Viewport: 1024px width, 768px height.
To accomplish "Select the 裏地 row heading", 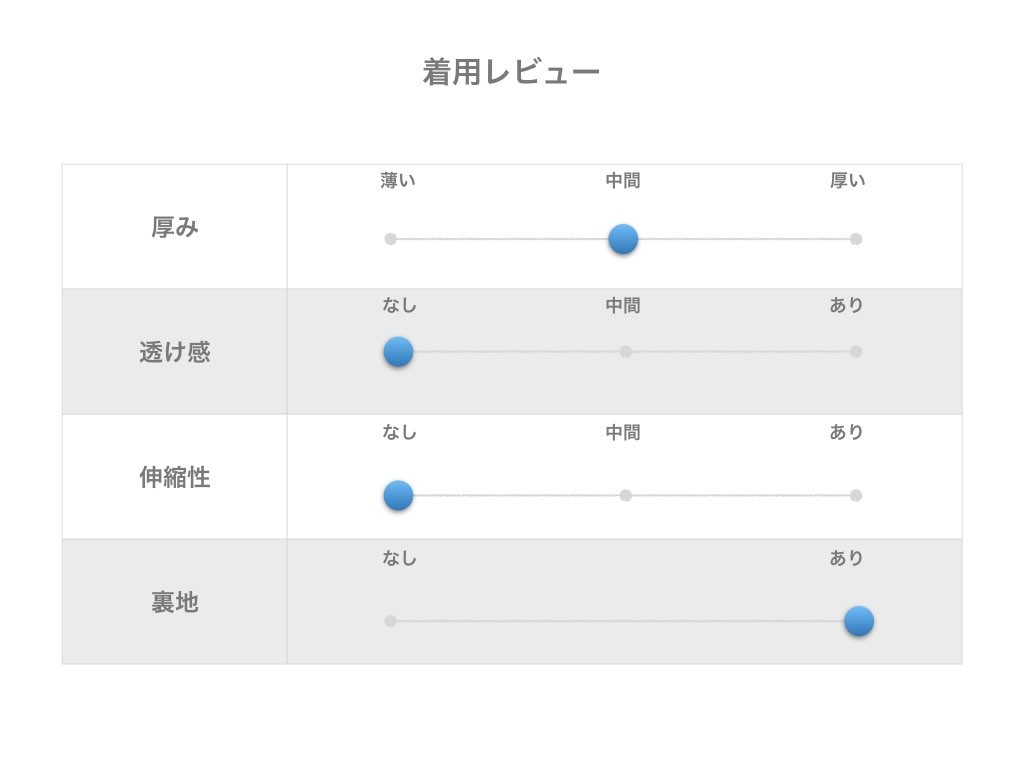I will 175,602.
